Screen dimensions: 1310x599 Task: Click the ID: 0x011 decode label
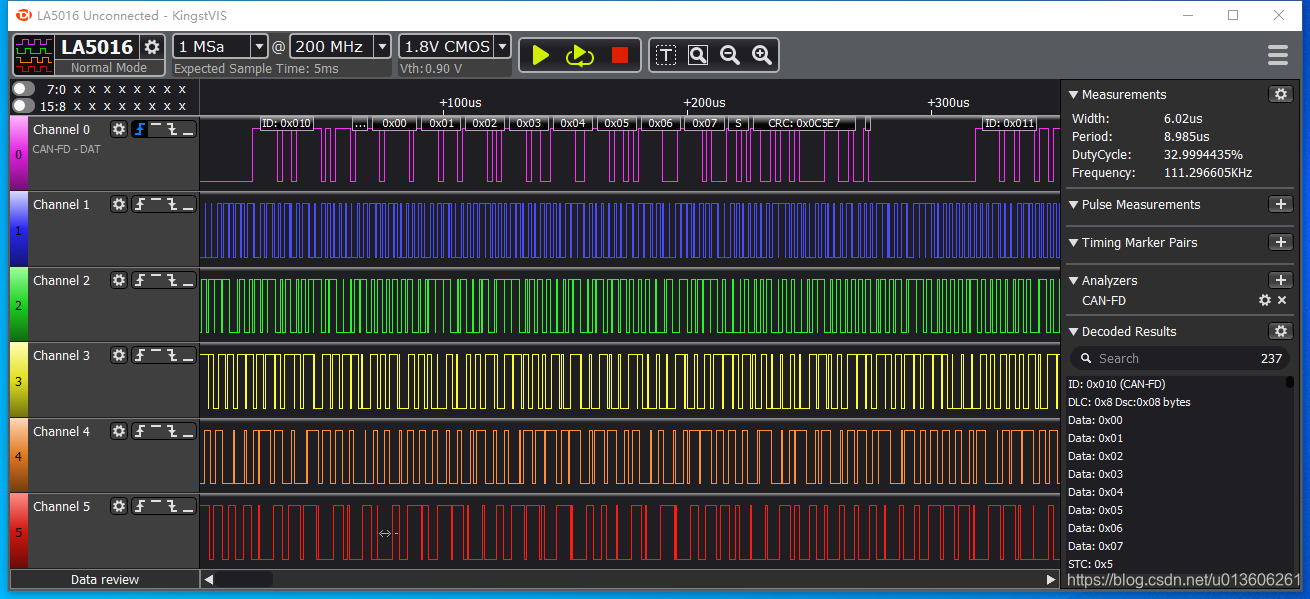pyautogui.click(x=1009, y=123)
